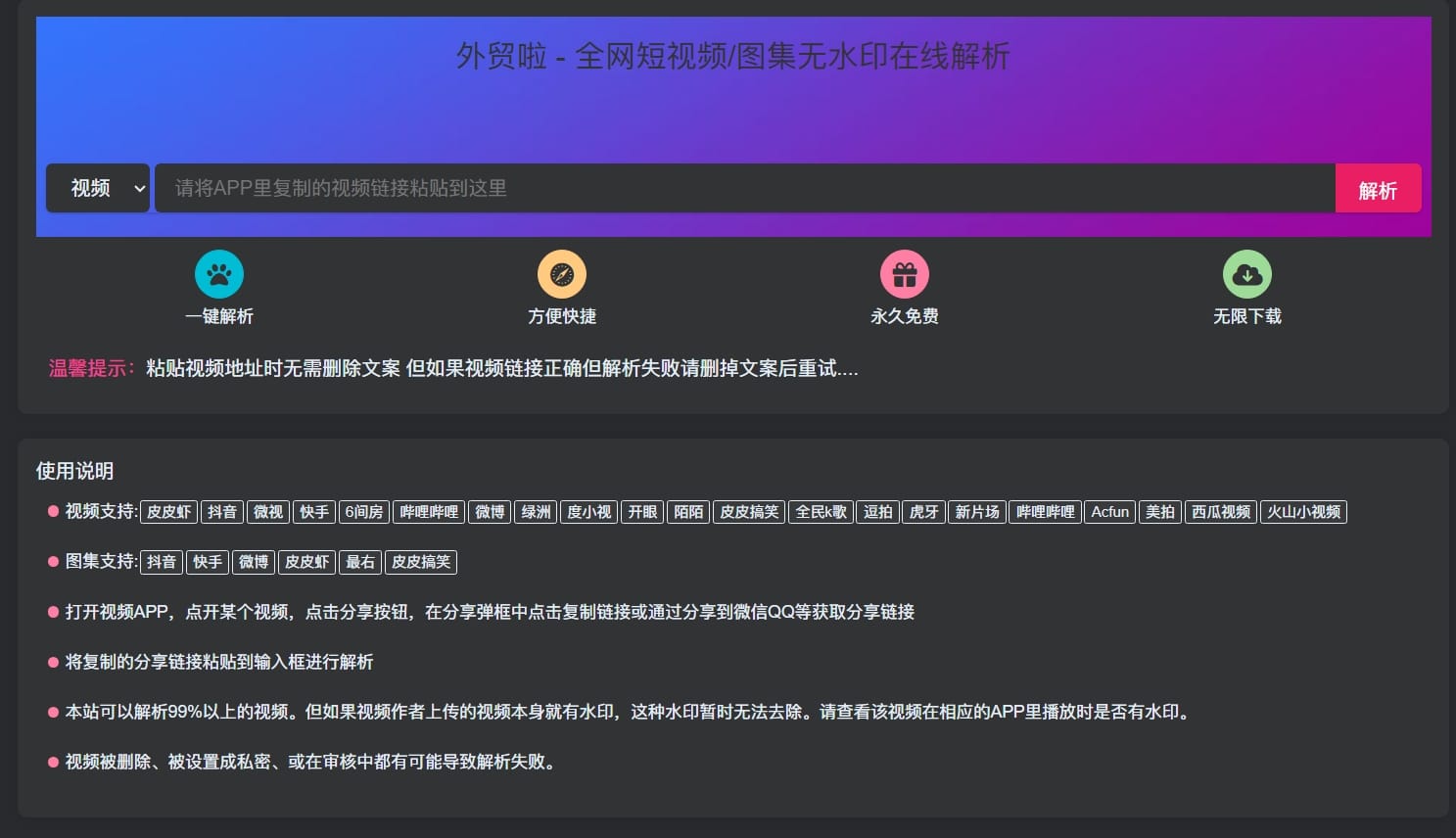
Task: Click the paw icon above 一键解析
Action: click(218, 274)
